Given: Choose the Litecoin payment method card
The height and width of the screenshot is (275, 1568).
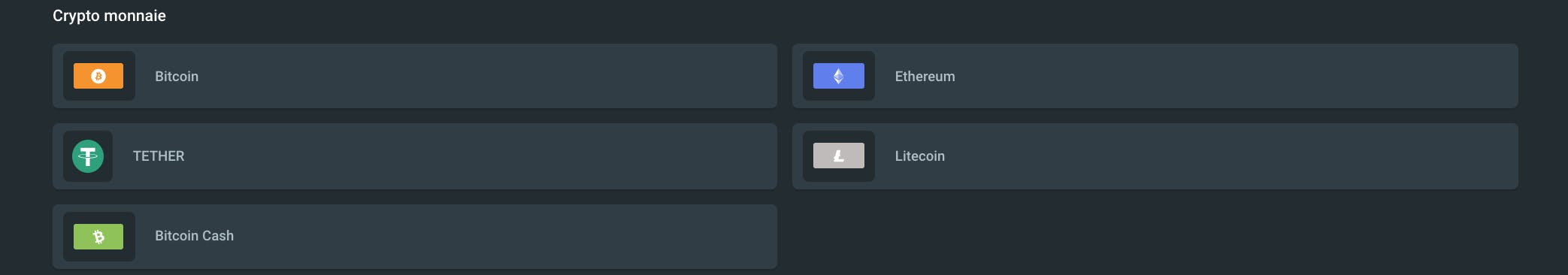Looking at the screenshot, I should [1155, 156].
